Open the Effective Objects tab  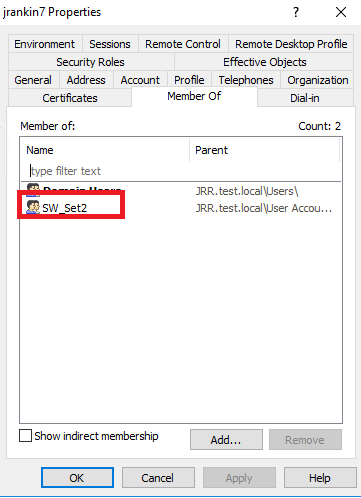click(265, 62)
